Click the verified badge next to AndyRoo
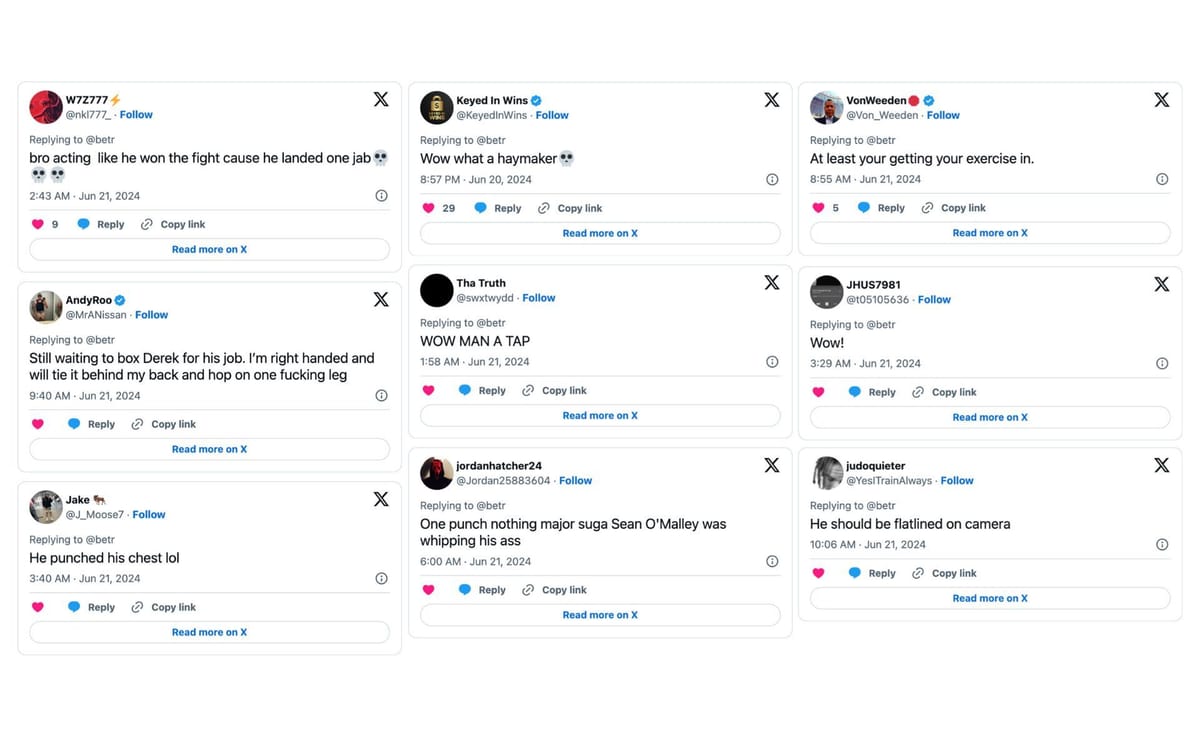This screenshot has height=750, width=1200. pos(118,299)
